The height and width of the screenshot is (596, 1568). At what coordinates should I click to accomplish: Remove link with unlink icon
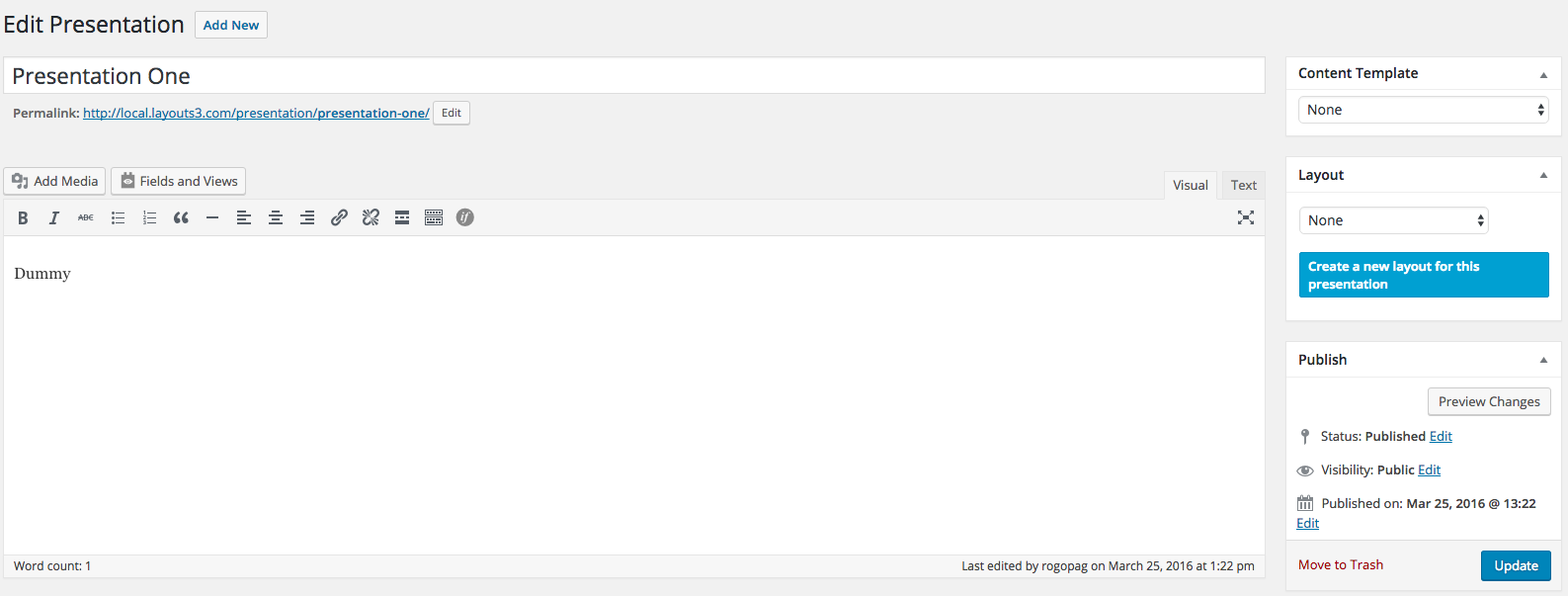pyautogui.click(x=371, y=217)
